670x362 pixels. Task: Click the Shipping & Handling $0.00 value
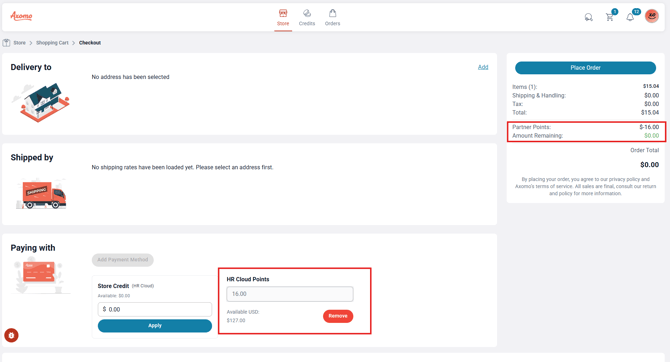652,95
